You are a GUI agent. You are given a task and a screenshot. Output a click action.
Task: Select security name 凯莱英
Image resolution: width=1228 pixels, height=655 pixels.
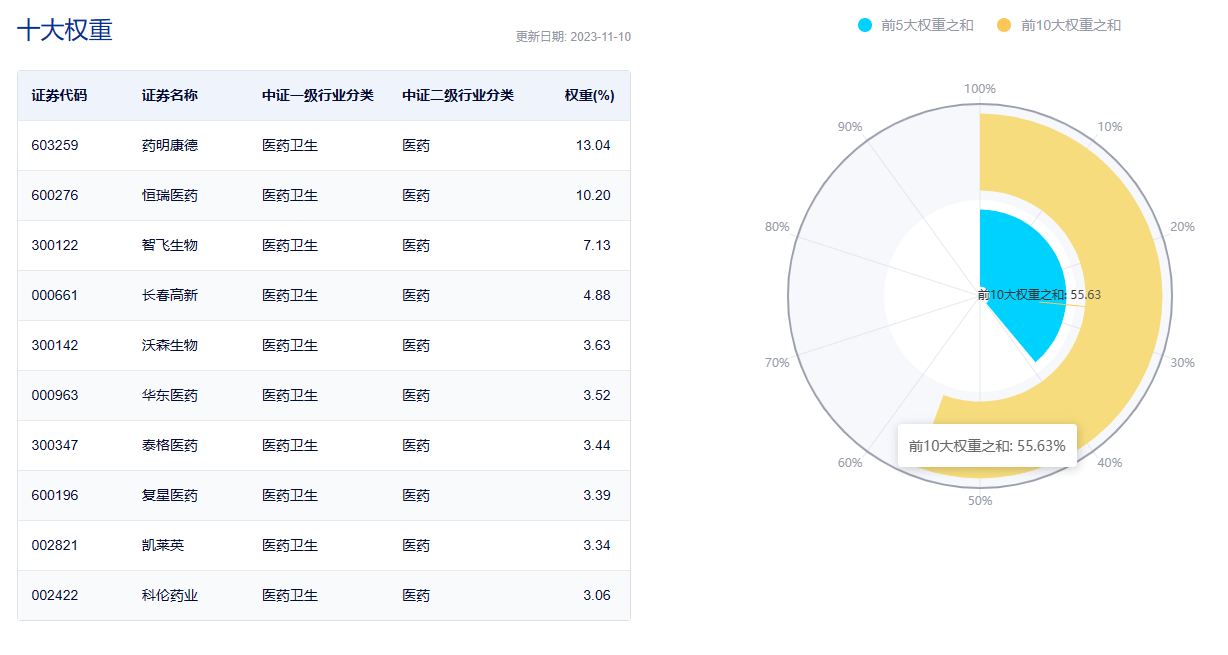pos(163,545)
